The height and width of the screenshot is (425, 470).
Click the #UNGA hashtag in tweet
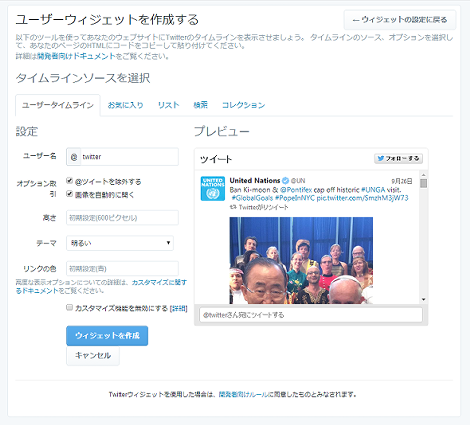pyautogui.click(x=373, y=190)
